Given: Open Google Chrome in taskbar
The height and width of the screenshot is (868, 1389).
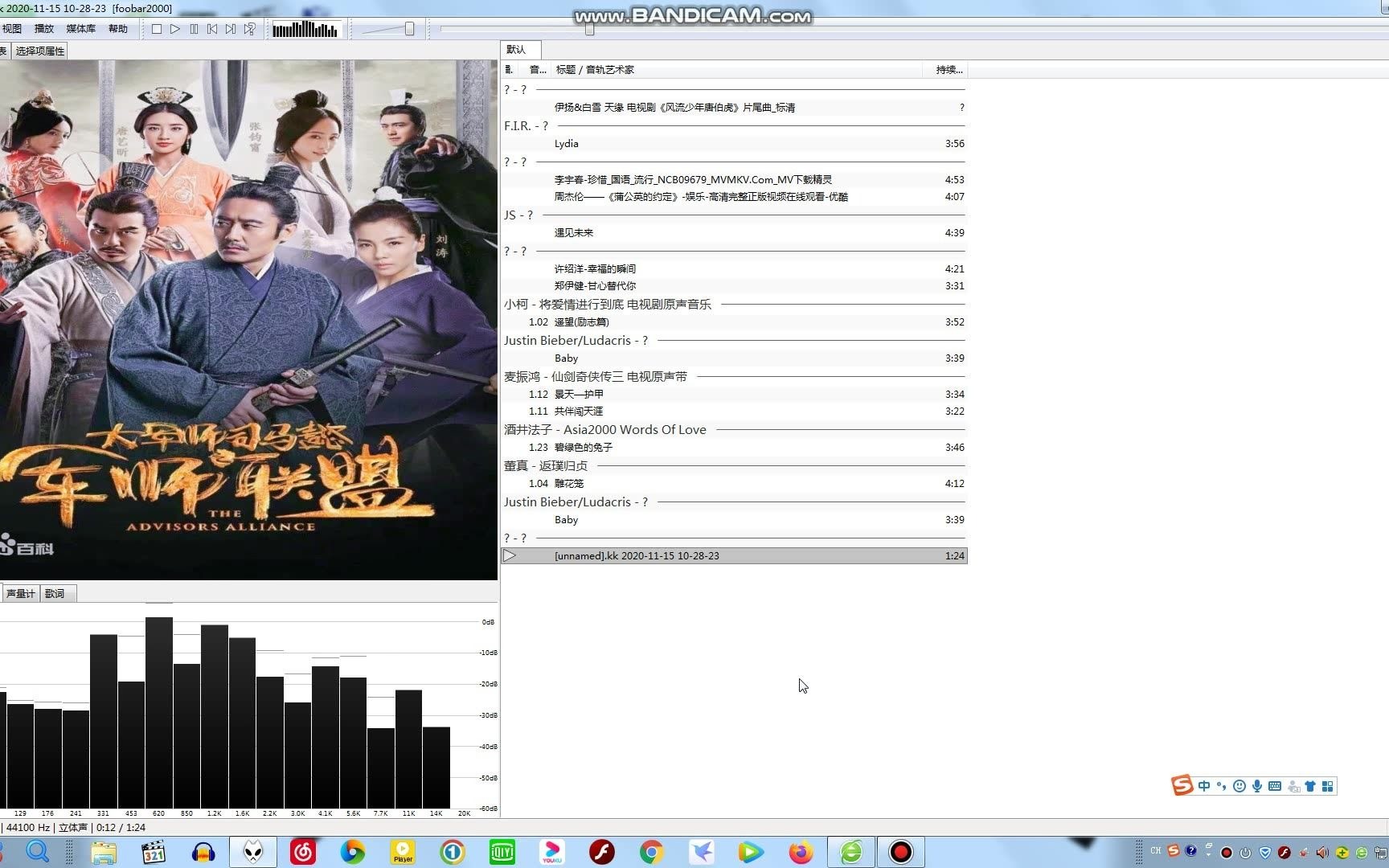Looking at the screenshot, I should pyautogui.click(x=652, y=852).
